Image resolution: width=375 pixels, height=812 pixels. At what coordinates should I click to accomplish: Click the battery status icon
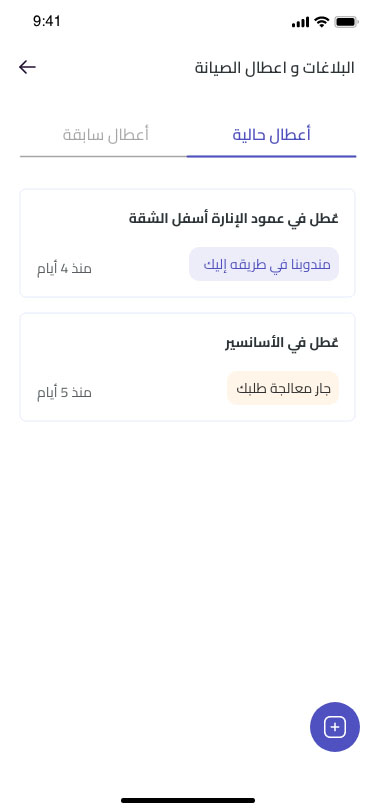tap(347, 22)
